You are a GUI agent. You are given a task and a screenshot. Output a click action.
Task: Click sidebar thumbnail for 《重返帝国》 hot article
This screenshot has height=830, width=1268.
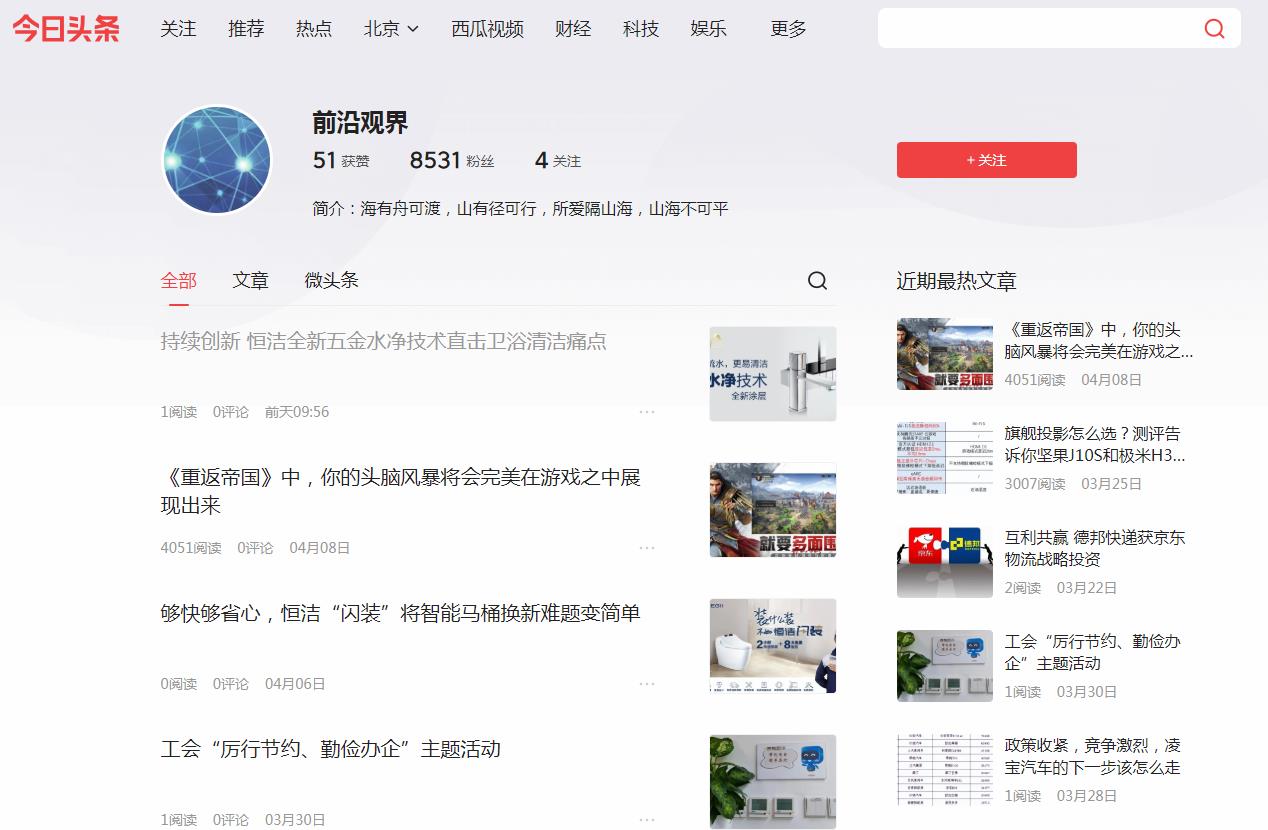pos(945,354)
